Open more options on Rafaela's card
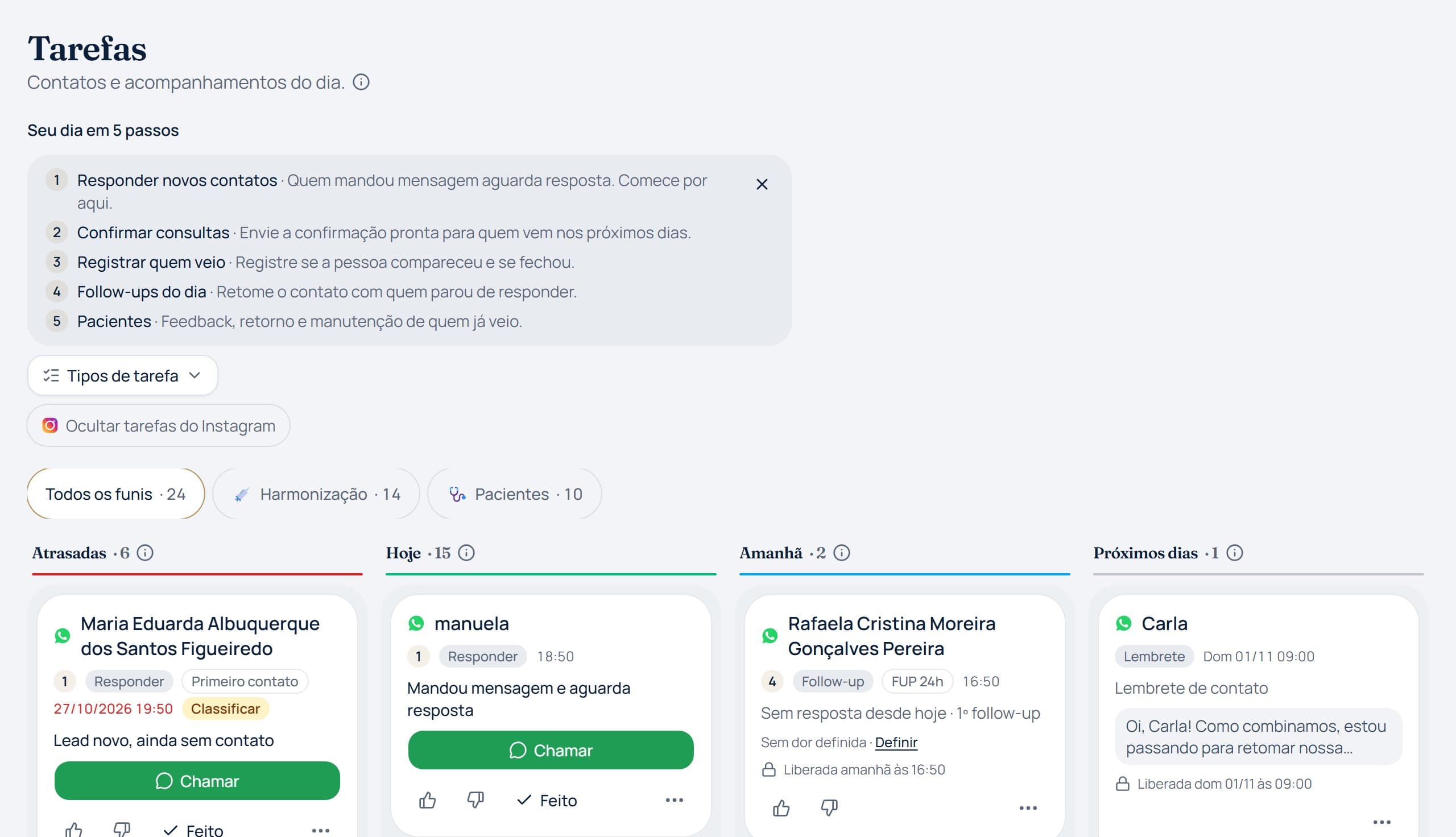The width and height of the screenshot is (1456, 837). coord(1028,808)
